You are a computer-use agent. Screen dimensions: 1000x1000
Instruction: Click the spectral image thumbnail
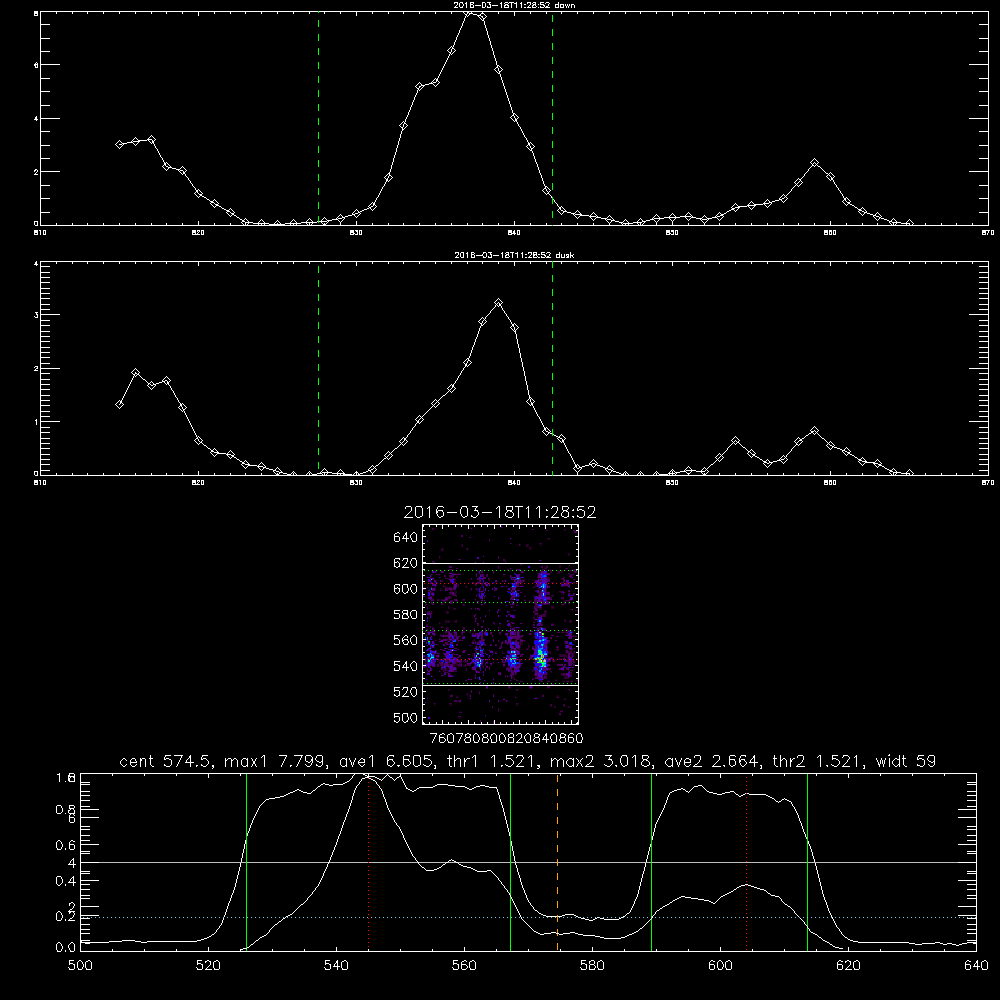(501, 624)
